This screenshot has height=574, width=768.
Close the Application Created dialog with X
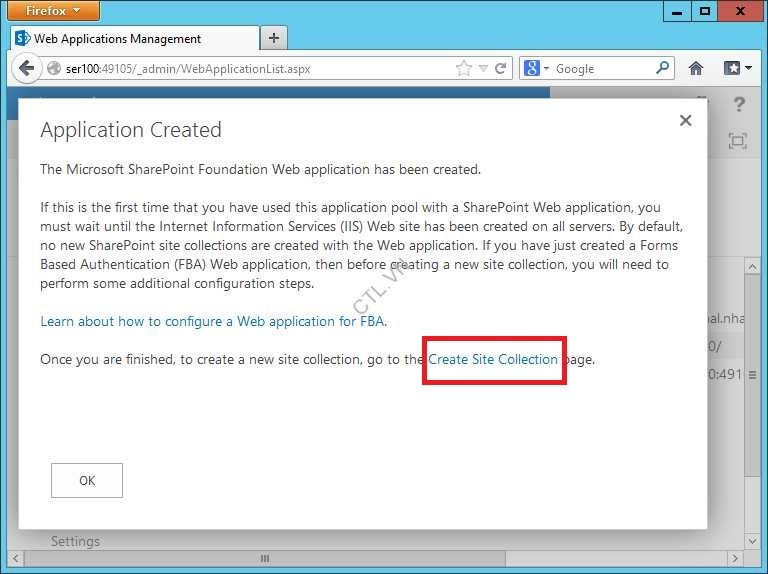[685, 120]
